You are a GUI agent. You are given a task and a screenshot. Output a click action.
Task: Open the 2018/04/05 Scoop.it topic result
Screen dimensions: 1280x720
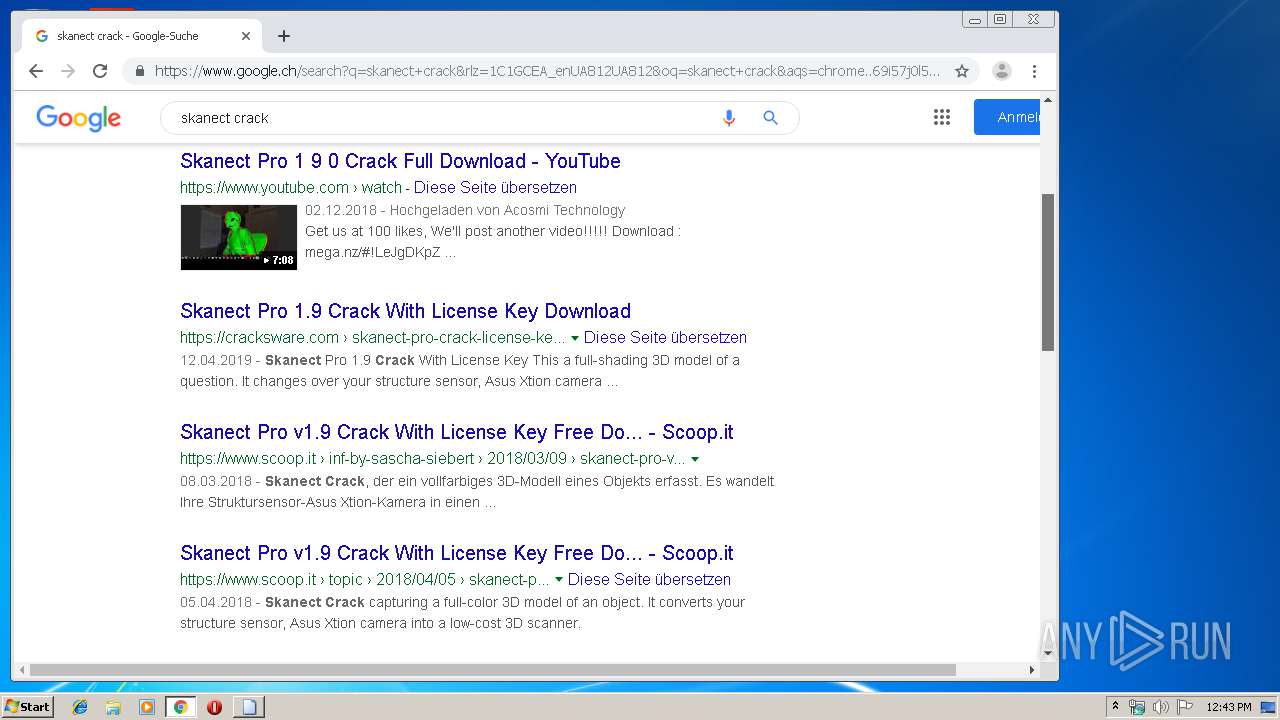pyautogui.click(x=456, y=553)
